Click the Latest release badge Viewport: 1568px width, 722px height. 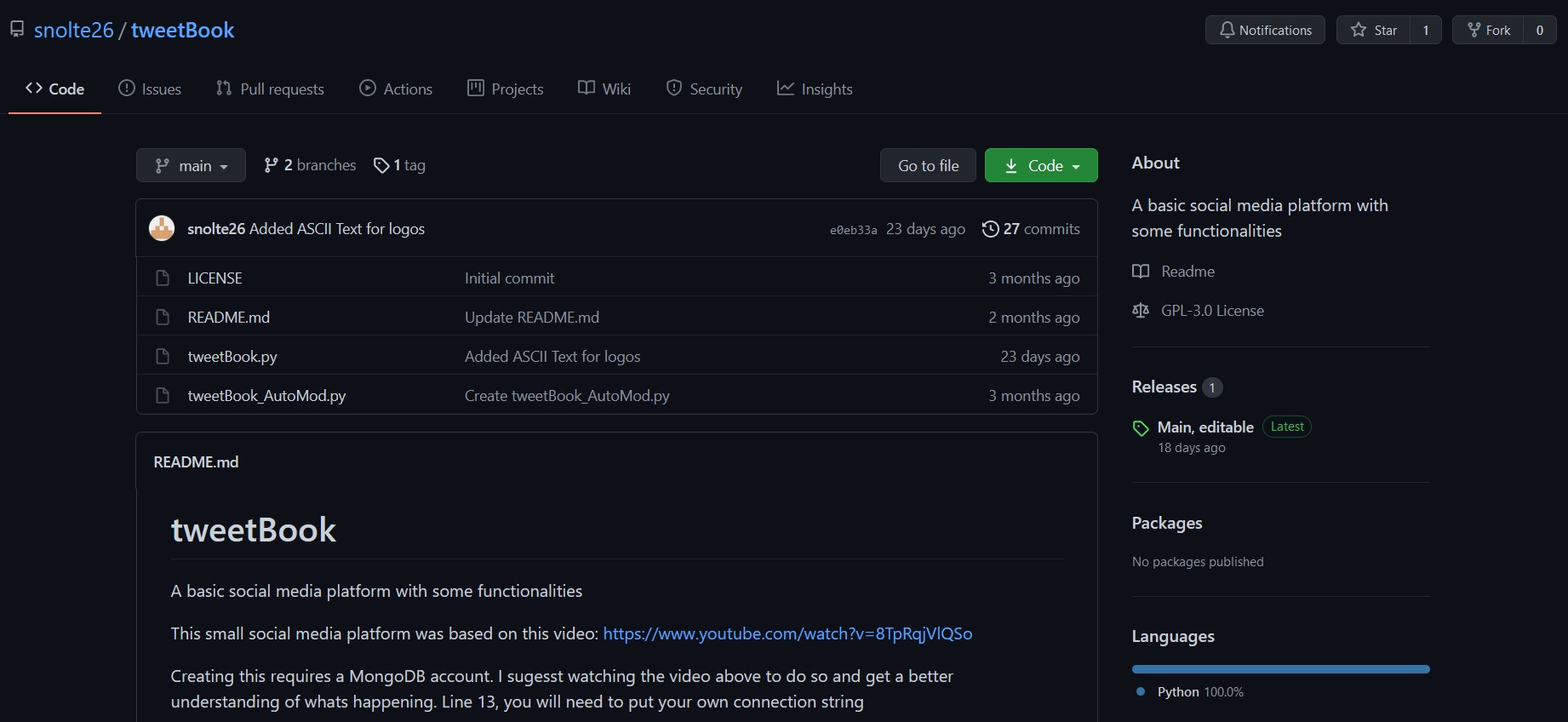coord(1287,427)
